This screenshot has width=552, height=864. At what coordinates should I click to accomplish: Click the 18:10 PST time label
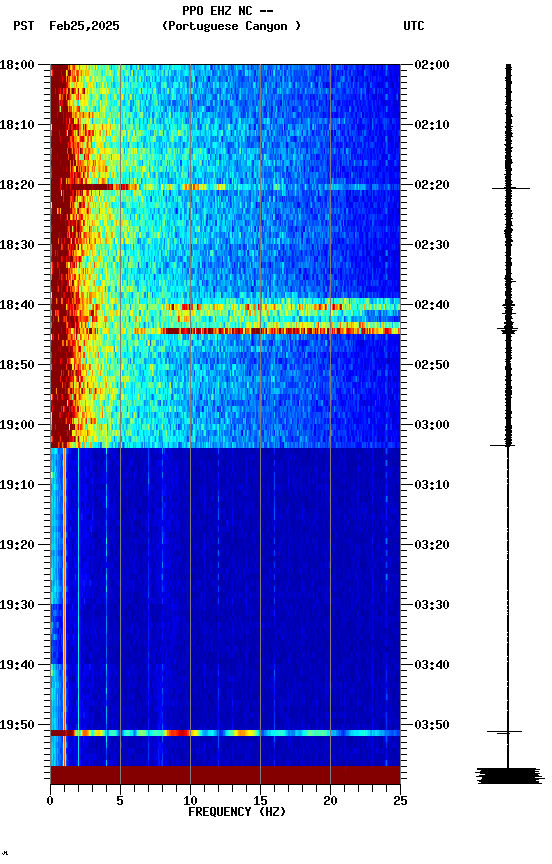(17, 125)
